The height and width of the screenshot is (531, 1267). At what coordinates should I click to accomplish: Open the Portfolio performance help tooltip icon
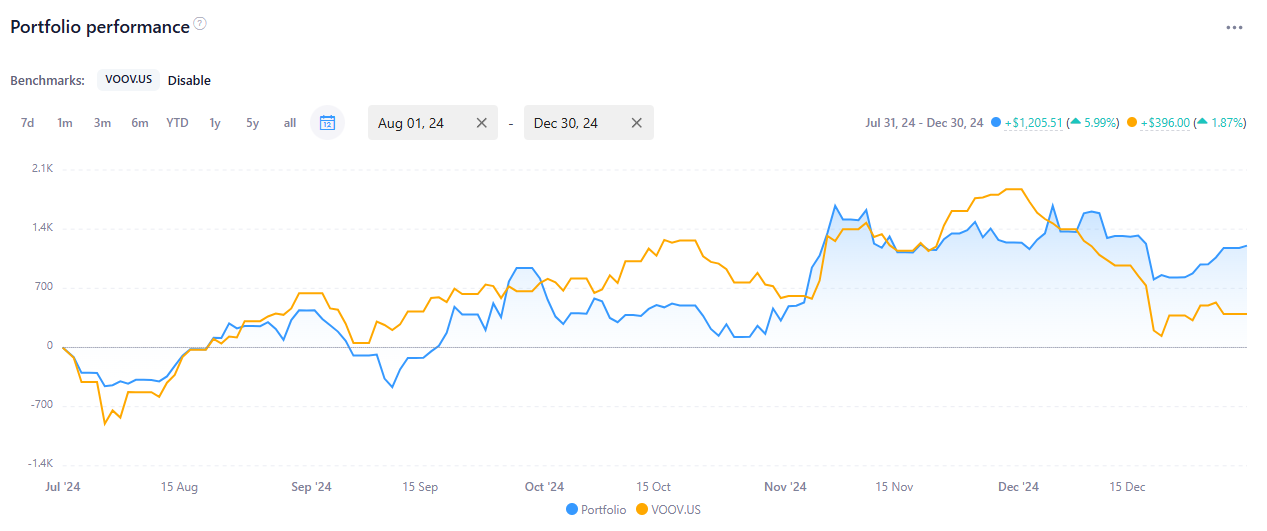click(200, 24)
